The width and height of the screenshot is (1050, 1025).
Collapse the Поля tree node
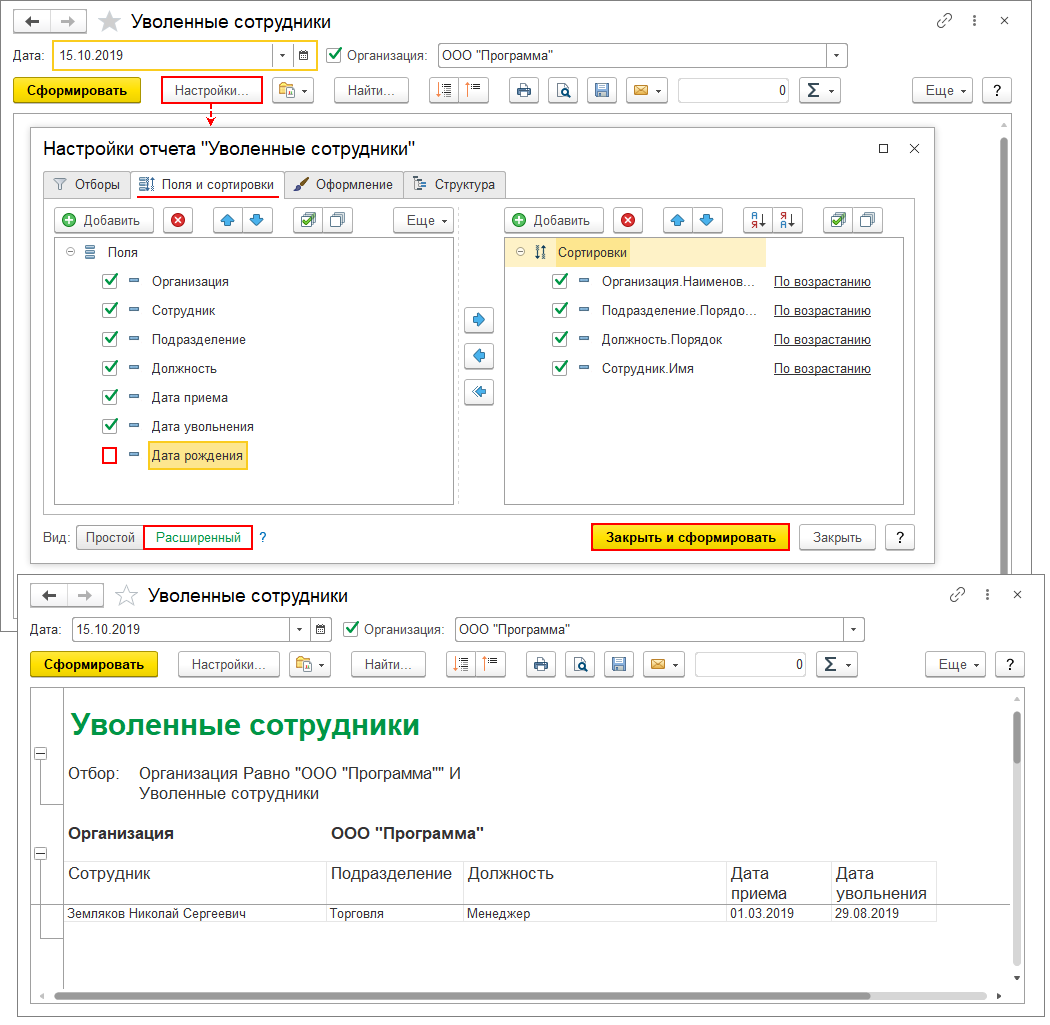(70, 253)
